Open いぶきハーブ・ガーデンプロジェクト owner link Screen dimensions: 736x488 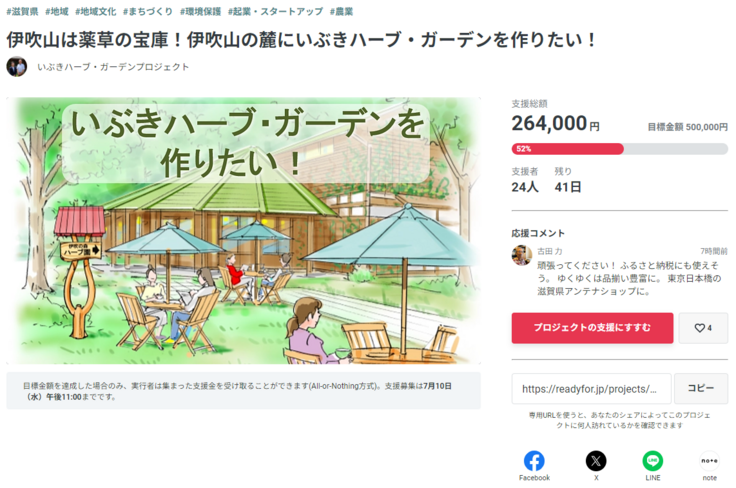[113, 67]
